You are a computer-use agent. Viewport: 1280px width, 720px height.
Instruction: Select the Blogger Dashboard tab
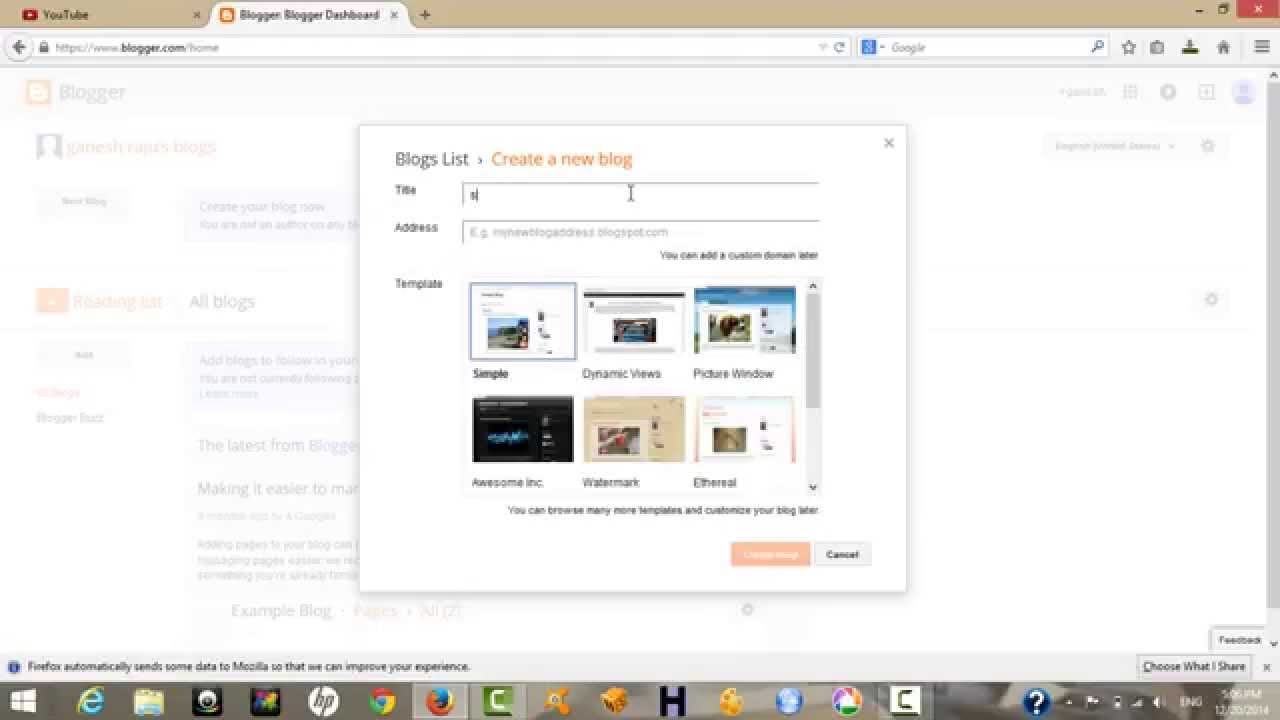[x=310, y=15]
